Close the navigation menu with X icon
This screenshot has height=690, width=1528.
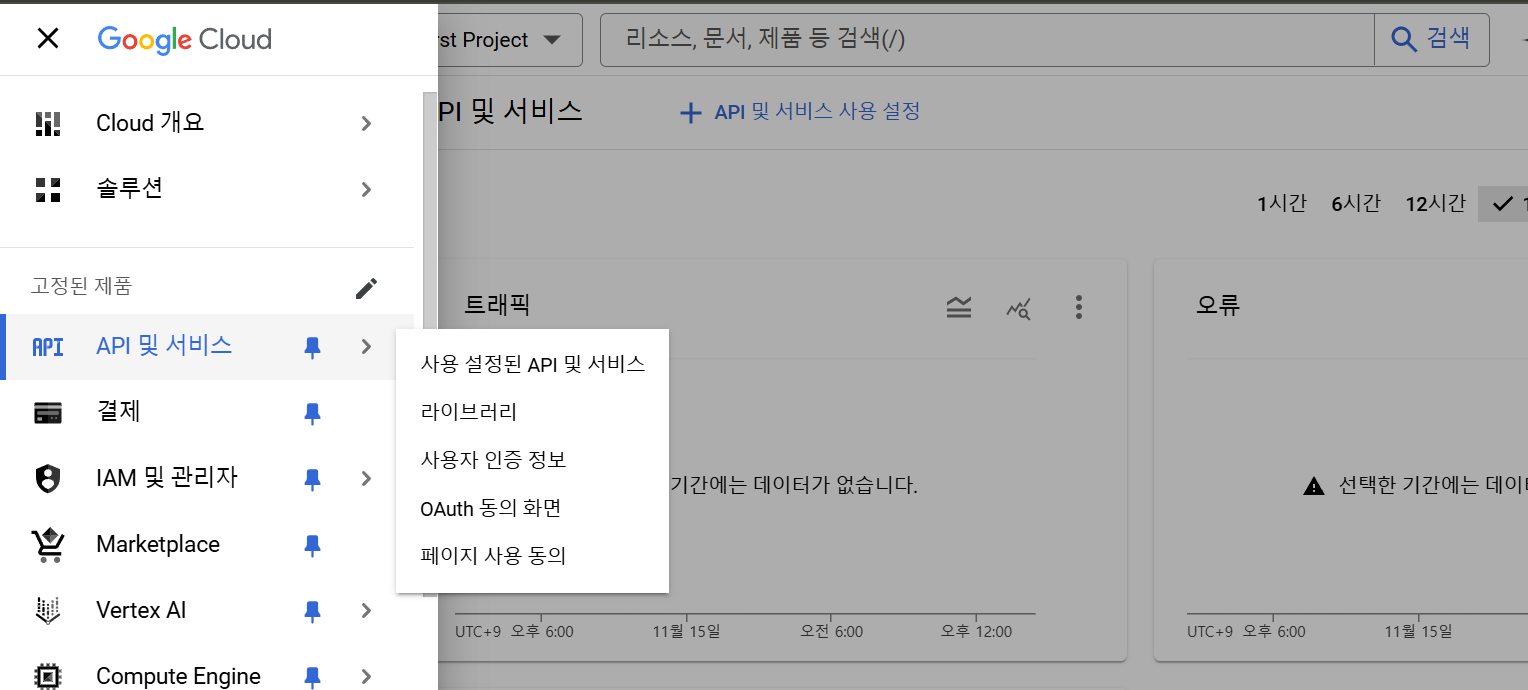tap(47, 39)
